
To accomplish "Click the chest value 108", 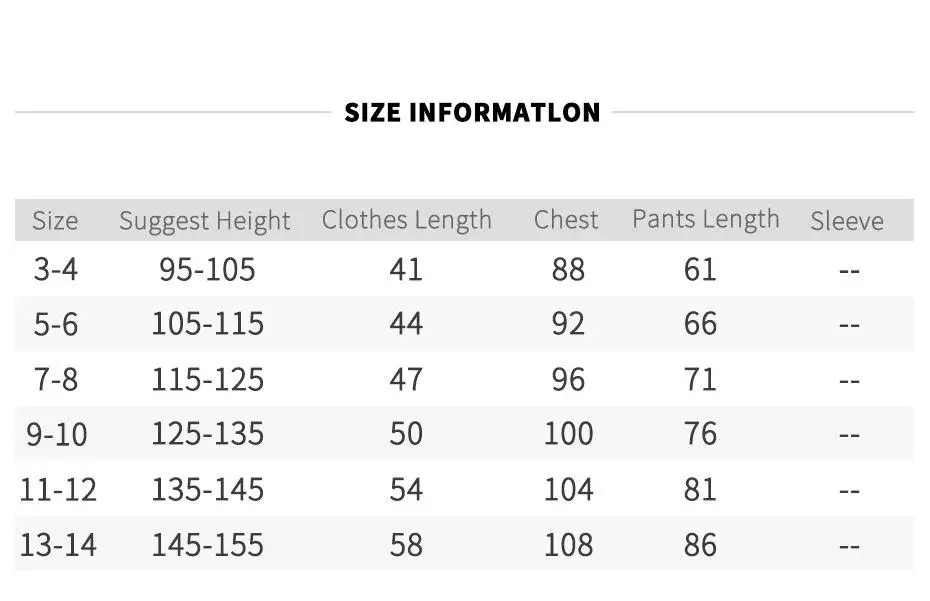I will (568, 544).
